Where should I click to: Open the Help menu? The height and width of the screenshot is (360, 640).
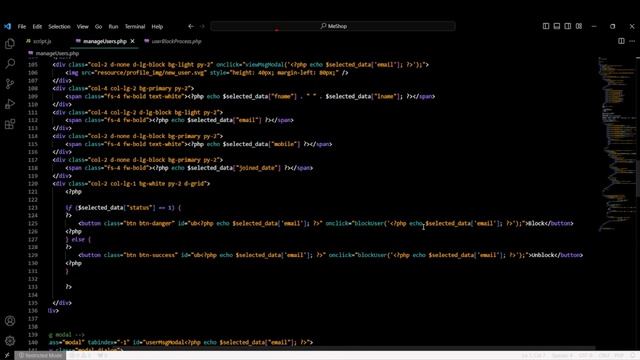click(x=157, y=27)
